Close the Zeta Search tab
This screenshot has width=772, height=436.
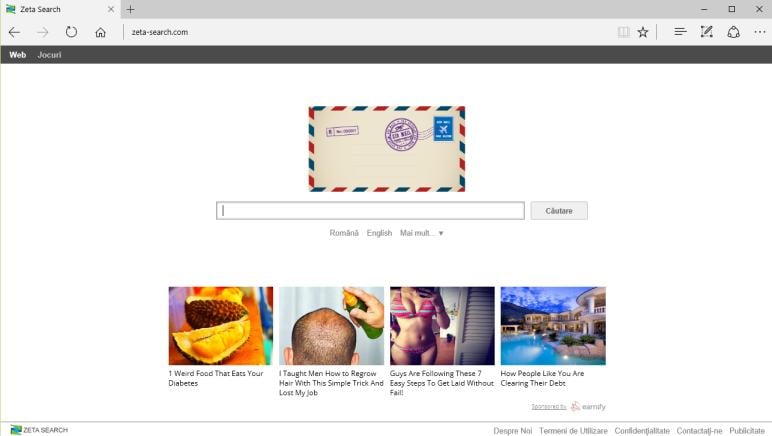point(111,9)
